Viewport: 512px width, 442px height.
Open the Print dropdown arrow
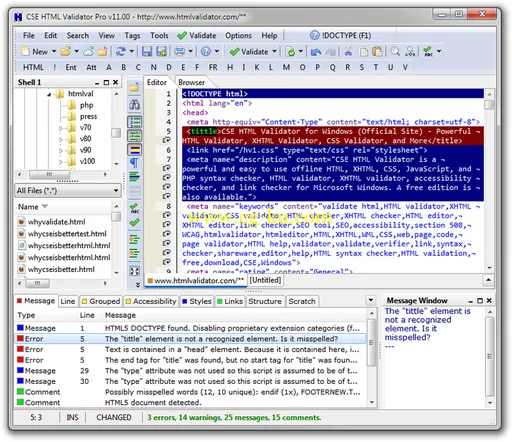(x=190, y=52)
